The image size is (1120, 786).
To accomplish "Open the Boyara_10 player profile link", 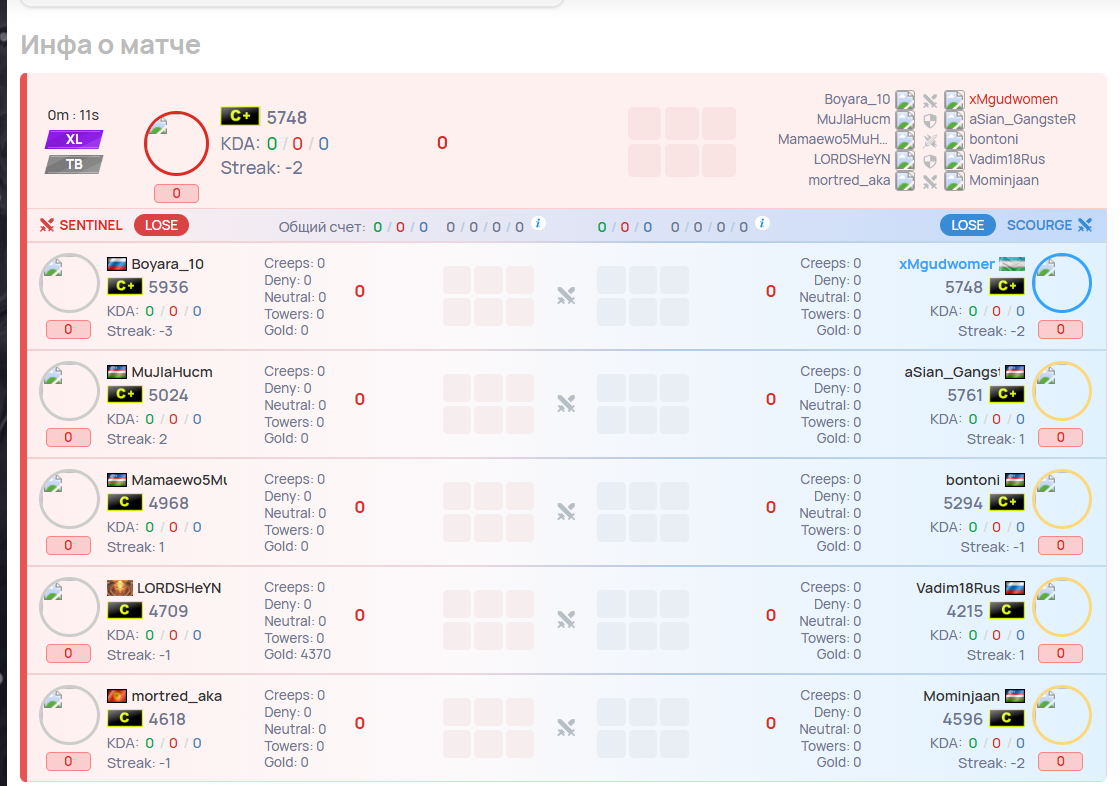I will pyautogui.click(x=167, y=264).
